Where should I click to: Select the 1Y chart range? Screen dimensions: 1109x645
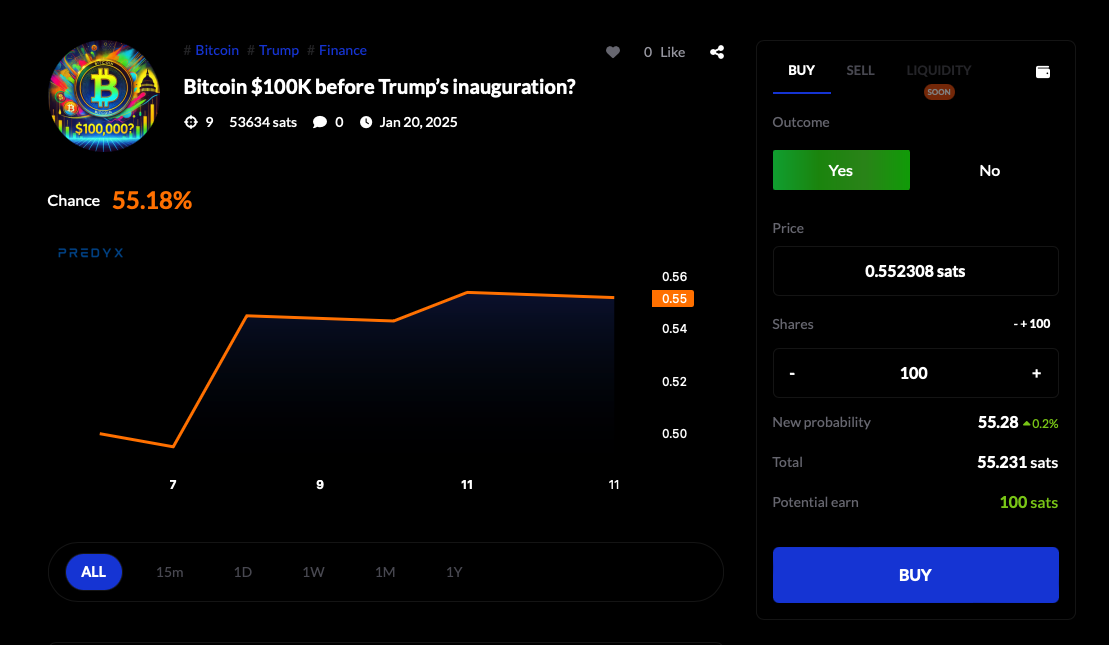click(x=454, y=572)
